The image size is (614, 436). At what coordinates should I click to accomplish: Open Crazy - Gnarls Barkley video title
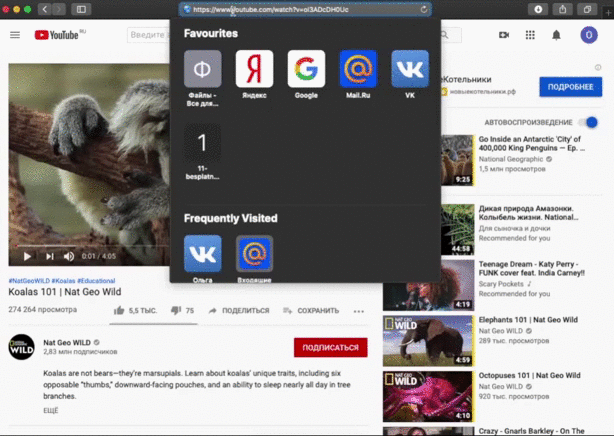pyautogui.click(x=531, y=431)
